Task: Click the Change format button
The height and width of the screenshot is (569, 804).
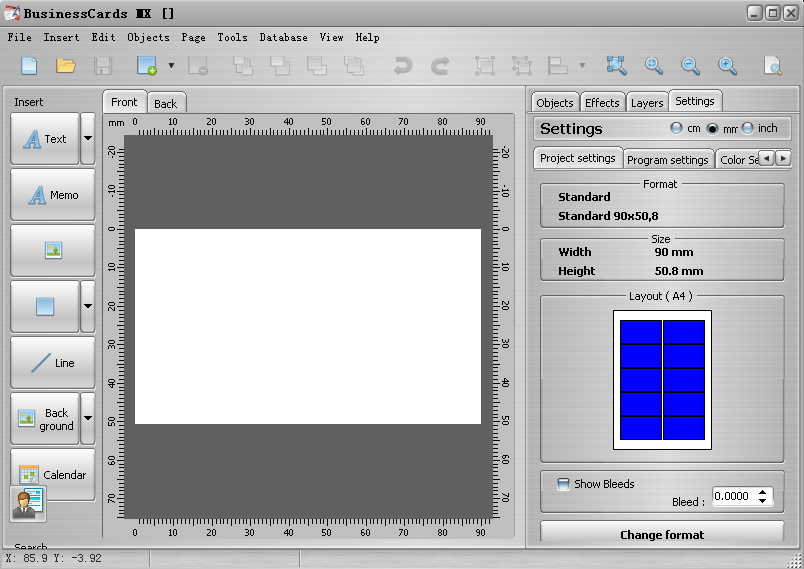Action: tap(661, 534)
